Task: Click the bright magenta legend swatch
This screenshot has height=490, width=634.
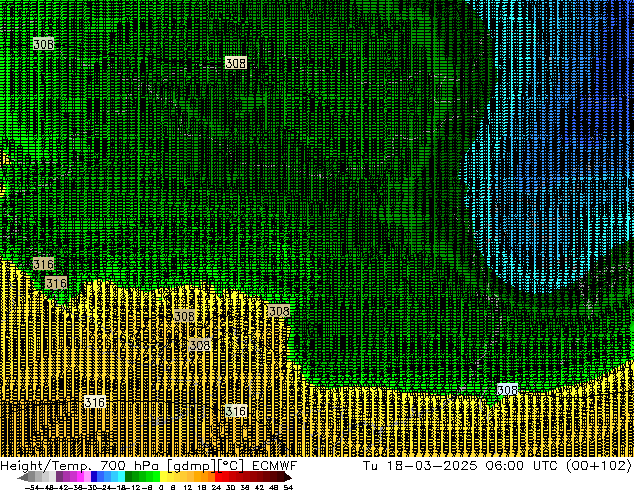Action: 80,477
